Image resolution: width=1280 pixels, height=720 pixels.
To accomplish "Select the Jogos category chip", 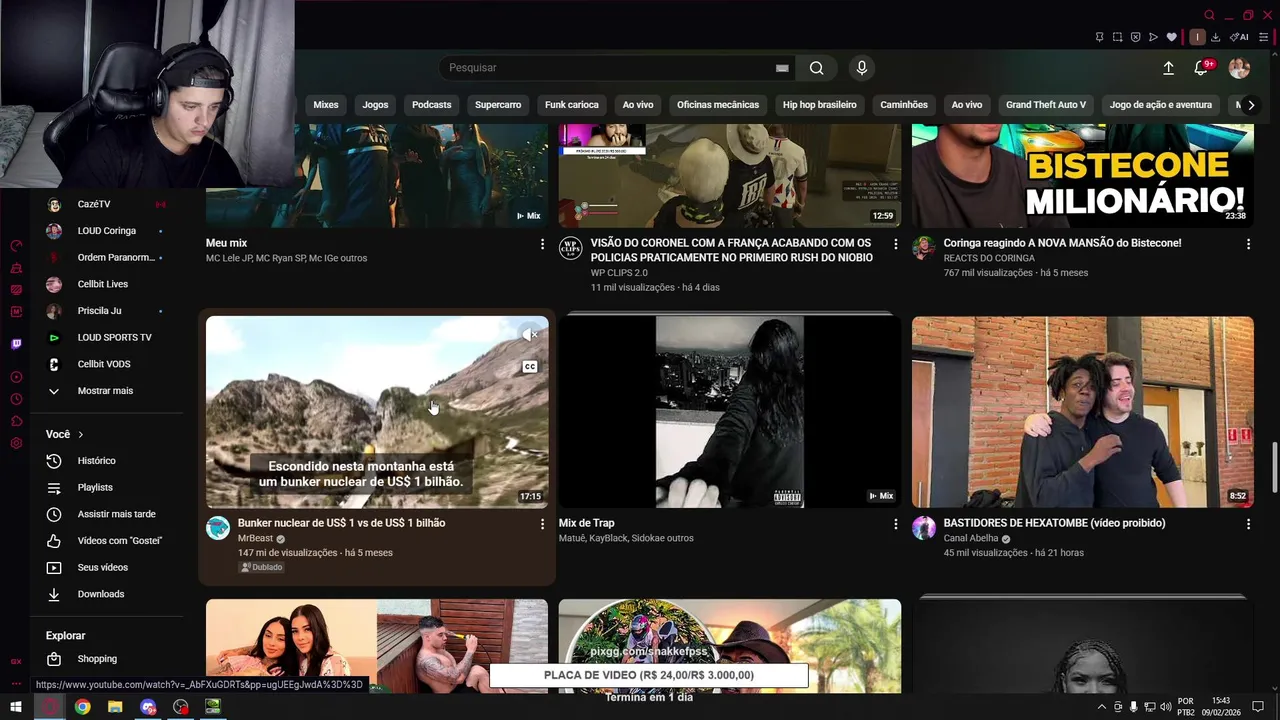I will 375,105.
